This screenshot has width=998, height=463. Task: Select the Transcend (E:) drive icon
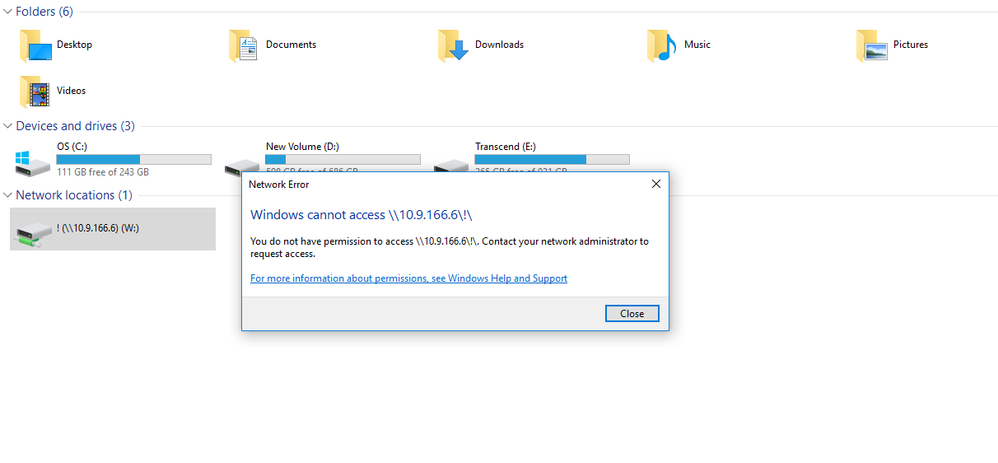pyautogui.click(x=451, y=168)
